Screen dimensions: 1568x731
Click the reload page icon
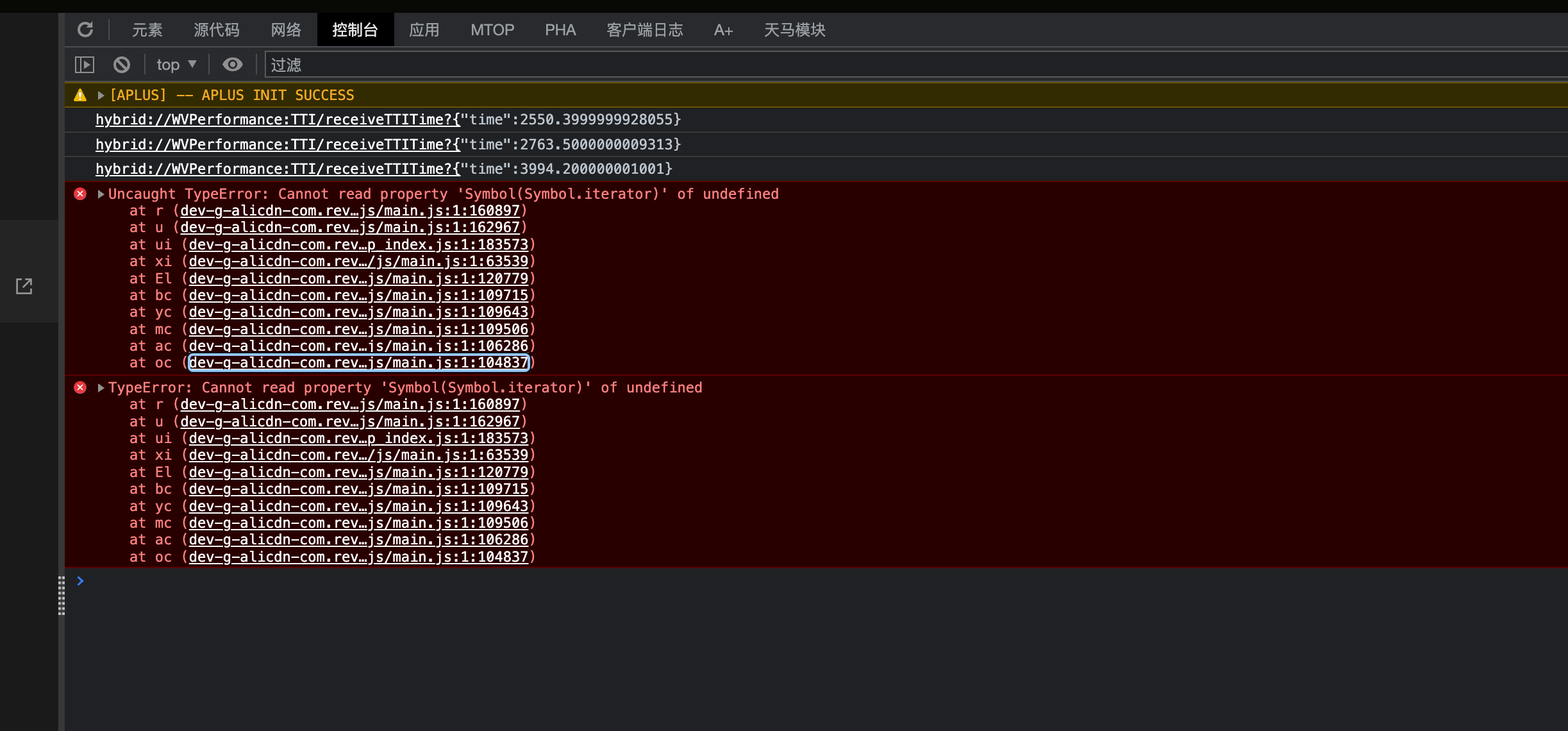[x=85, y=29]
